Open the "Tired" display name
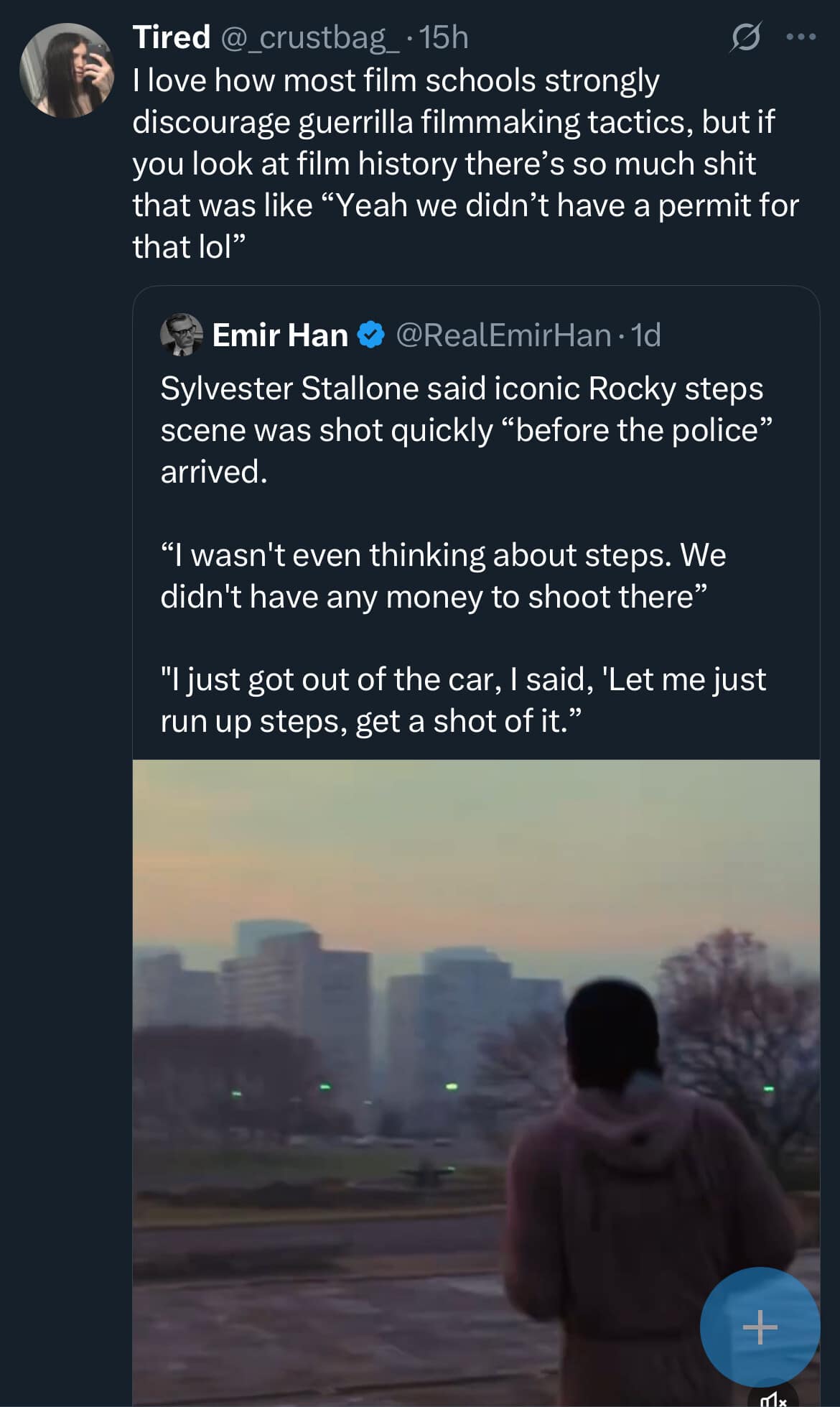 click(x=172, y=37)
